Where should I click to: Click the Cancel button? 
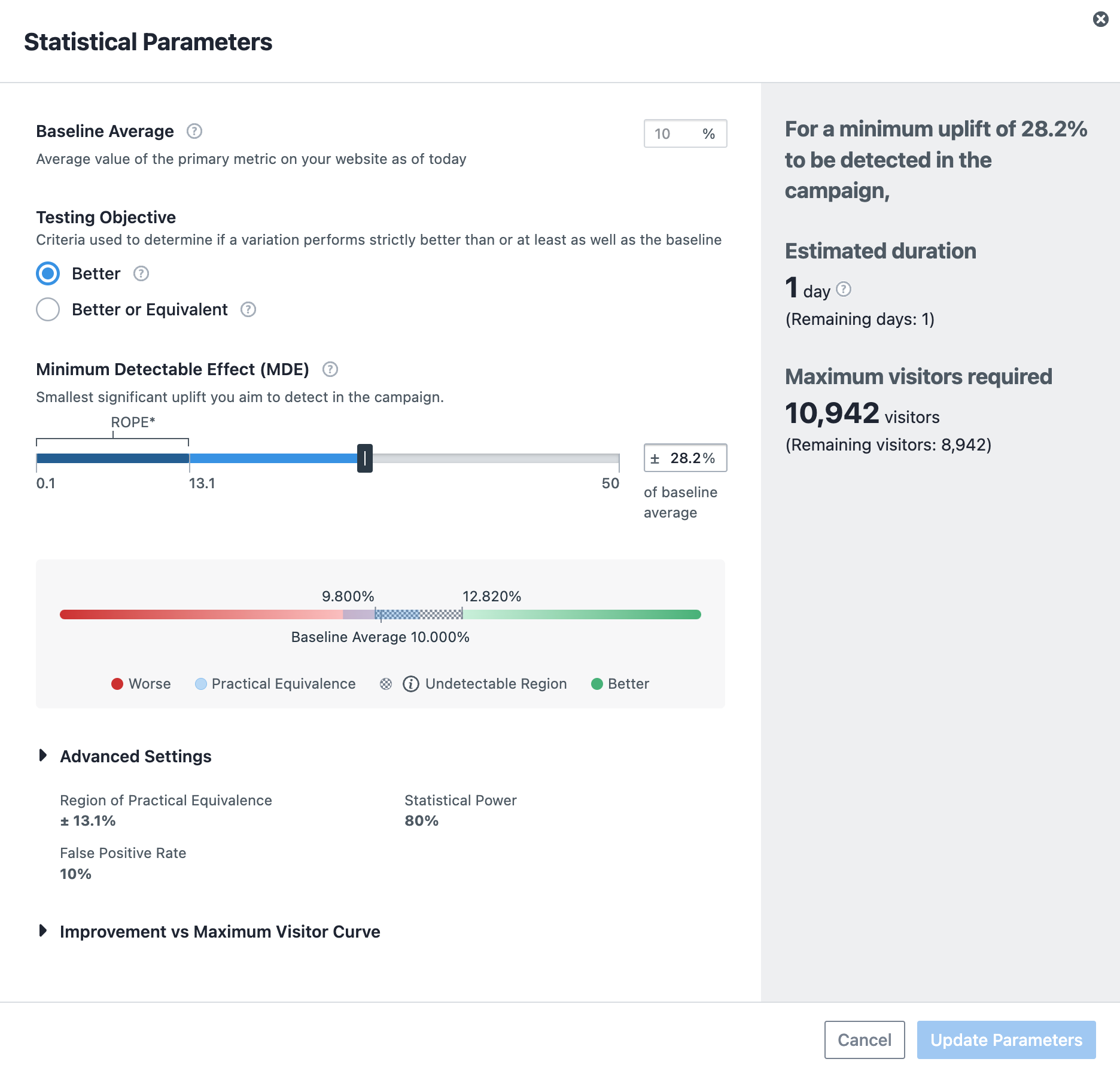(864, 1040)
